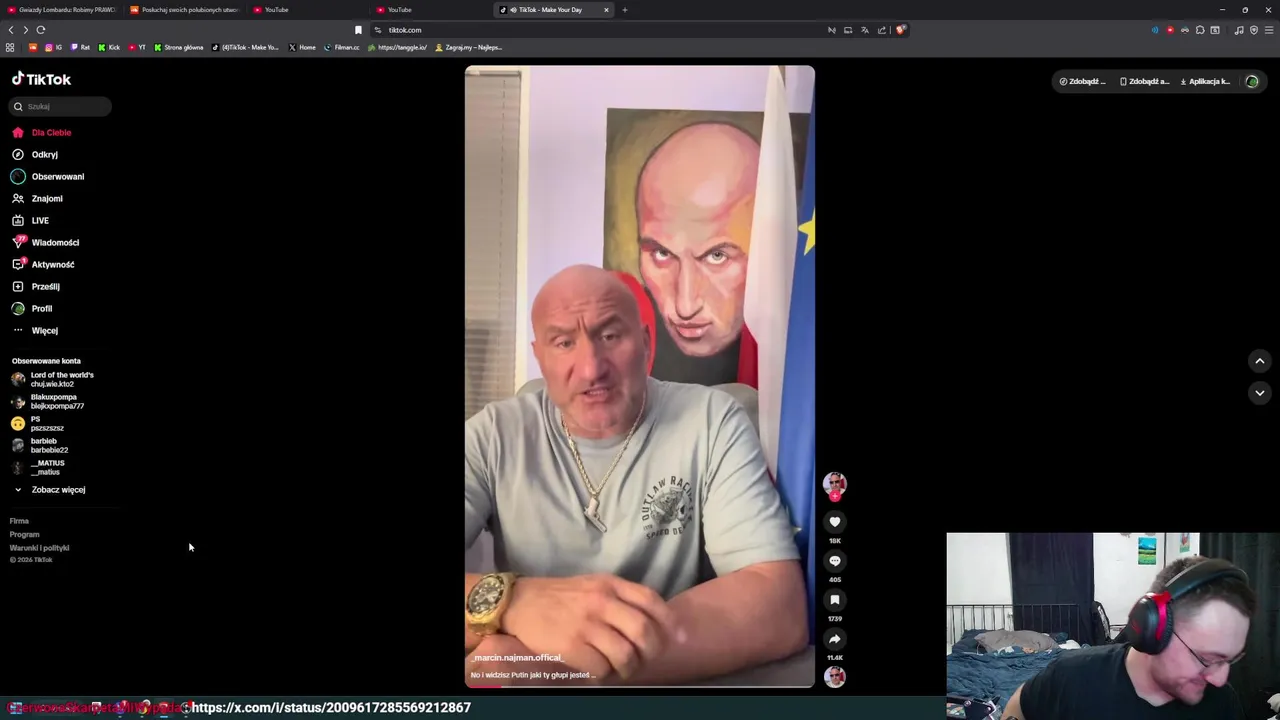Open the Znajomi section

point(37,198)
